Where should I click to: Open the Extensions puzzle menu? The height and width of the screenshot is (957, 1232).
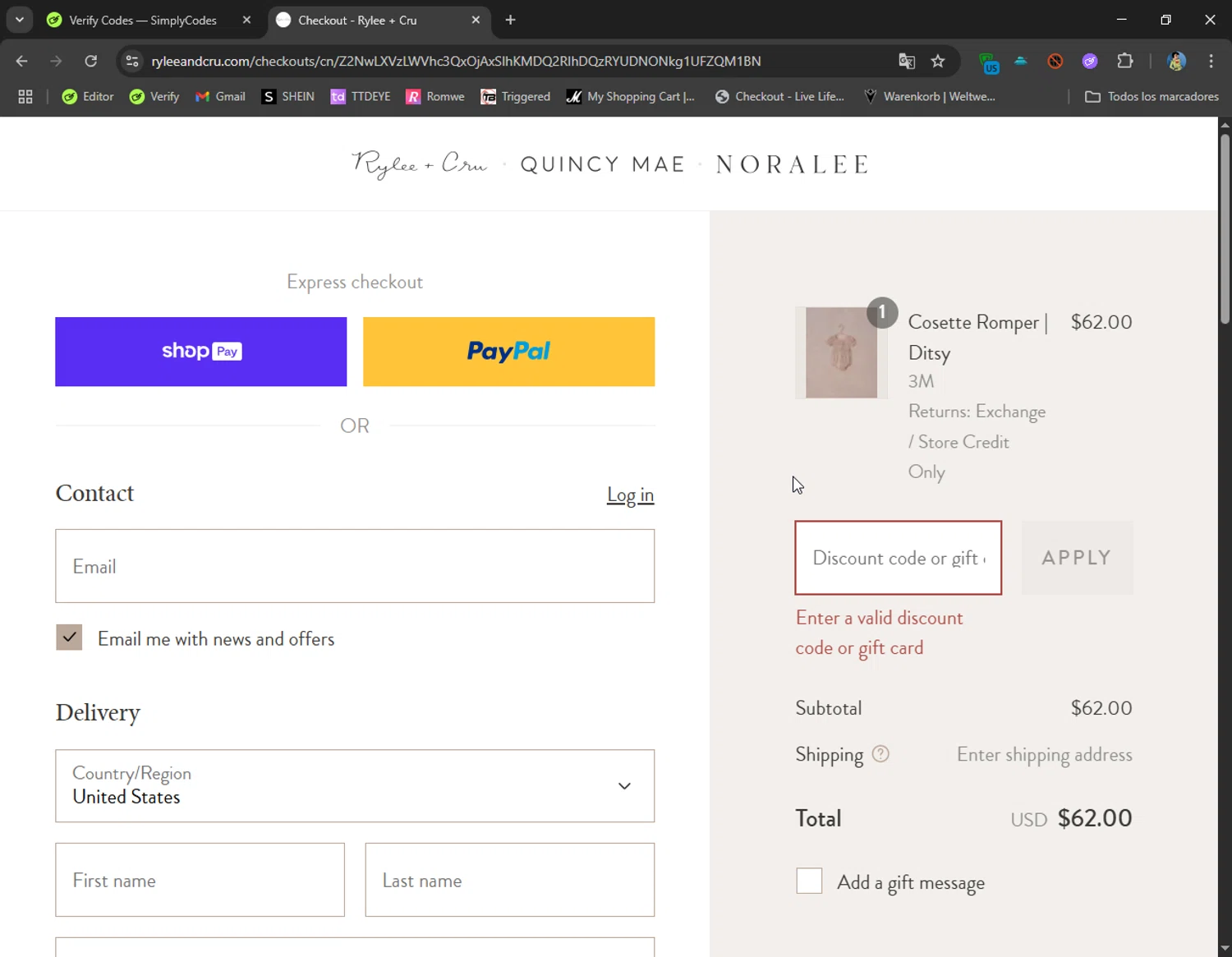[x=1125, y=61]
